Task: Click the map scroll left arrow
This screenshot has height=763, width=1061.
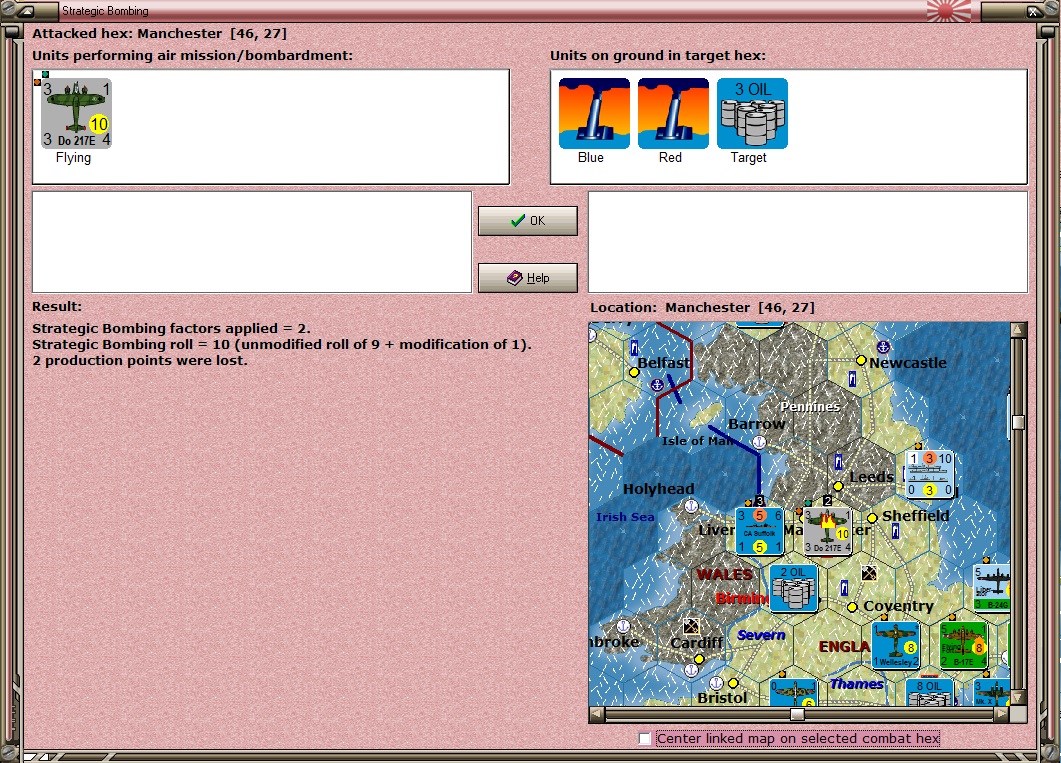Action: [596, 714]
